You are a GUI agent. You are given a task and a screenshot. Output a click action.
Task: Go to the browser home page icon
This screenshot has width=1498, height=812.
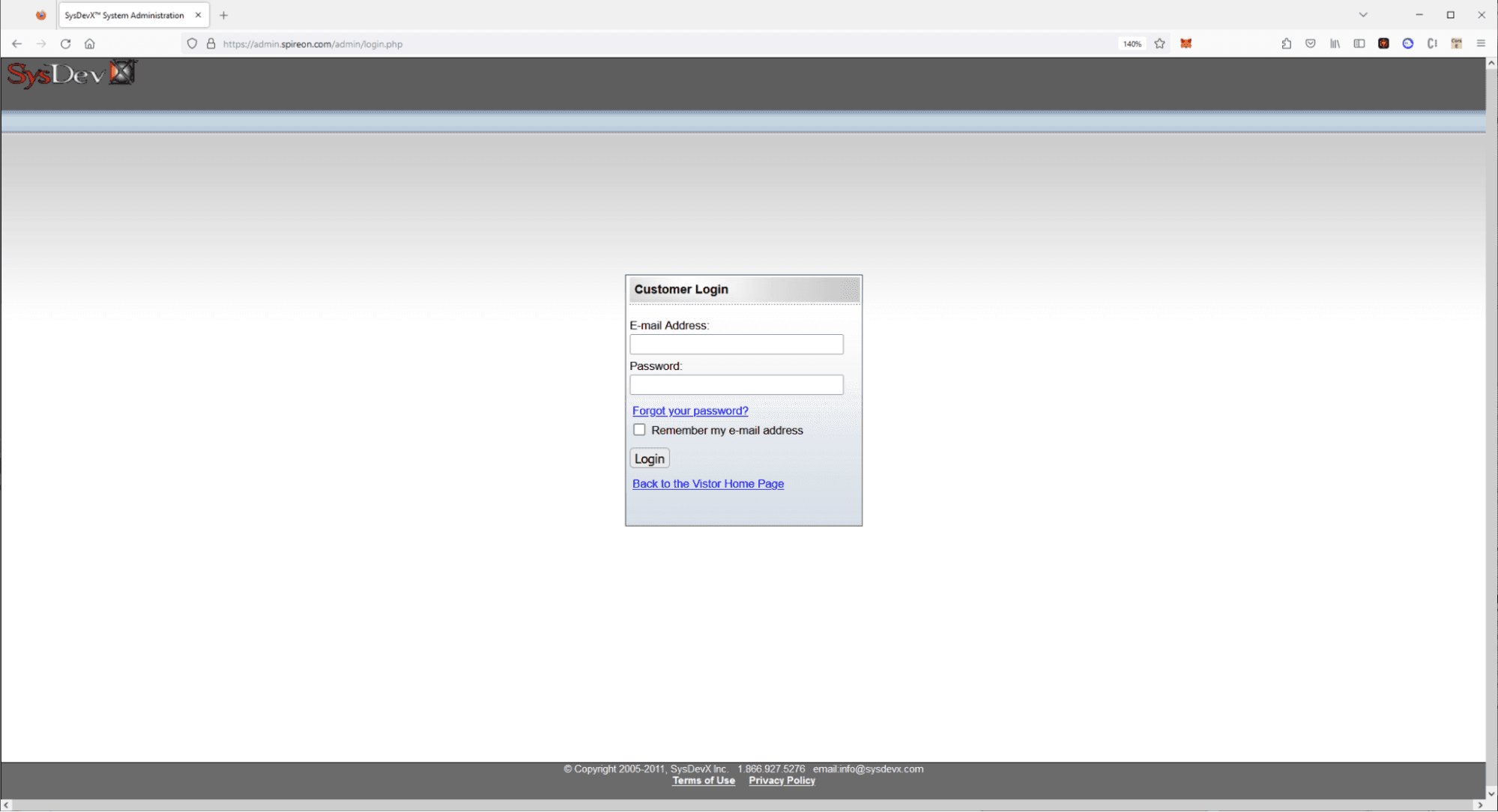(89, 43)
